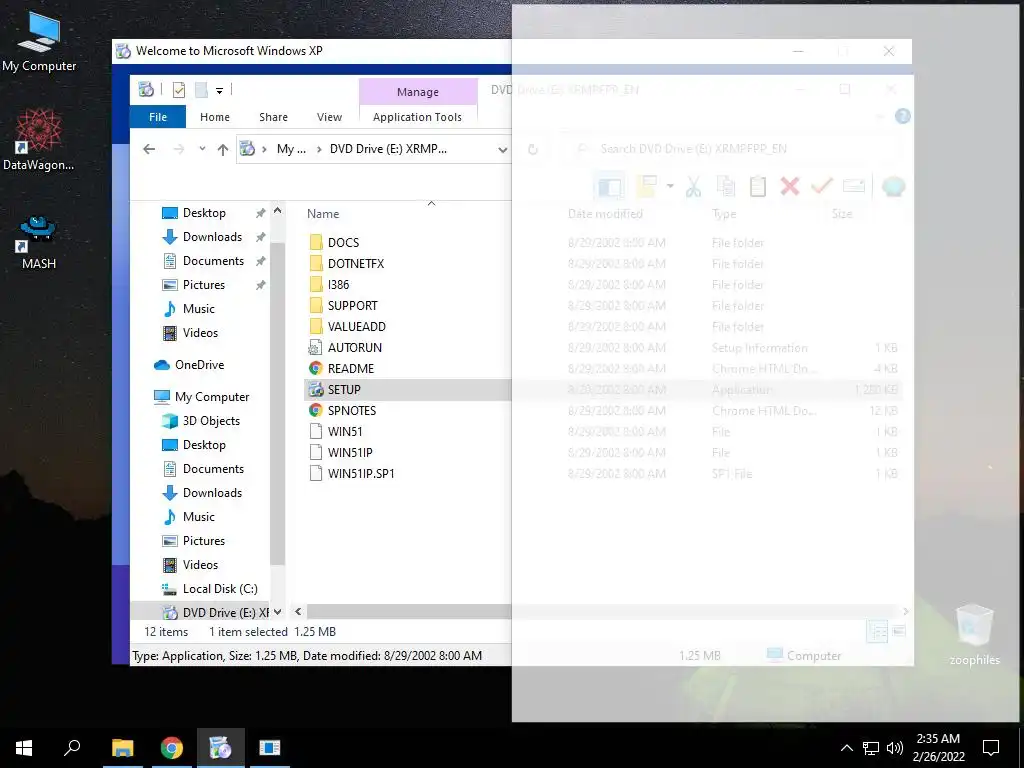Open File Explorer from the taskbar

pos(122,748)
